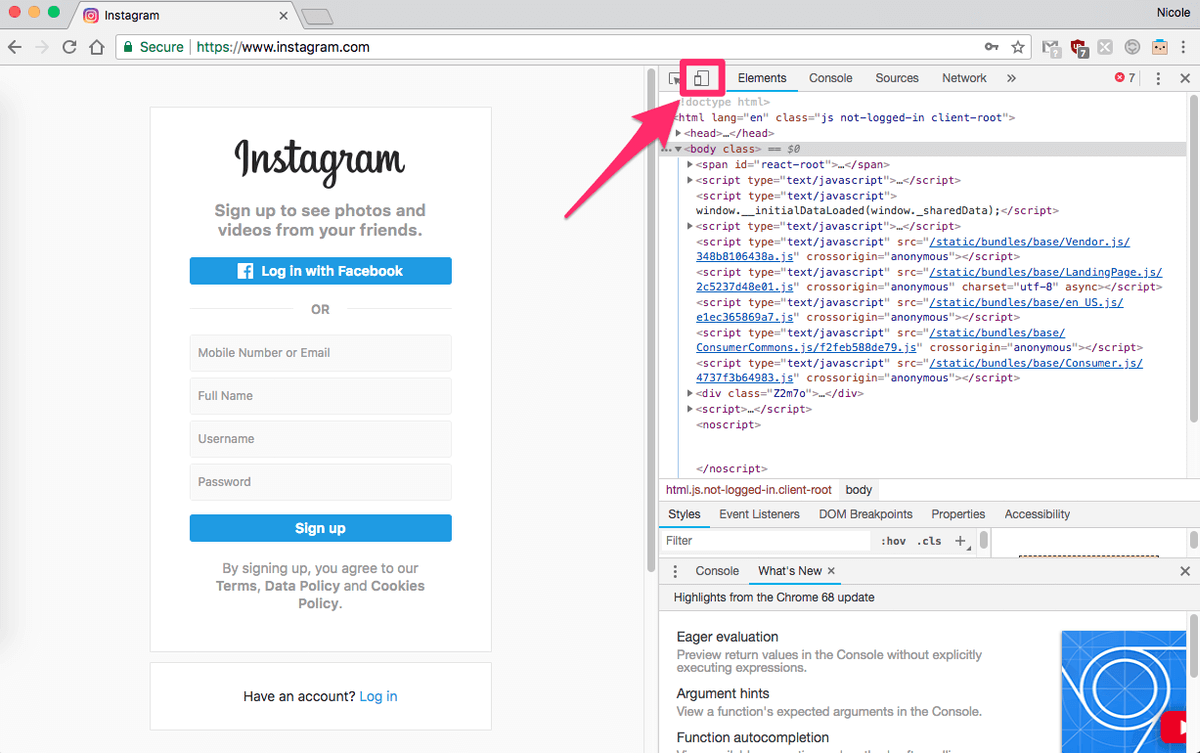The image size is (1200, 753).
Task: Select the drawer Console tab
Action: (x=717, y=571)
